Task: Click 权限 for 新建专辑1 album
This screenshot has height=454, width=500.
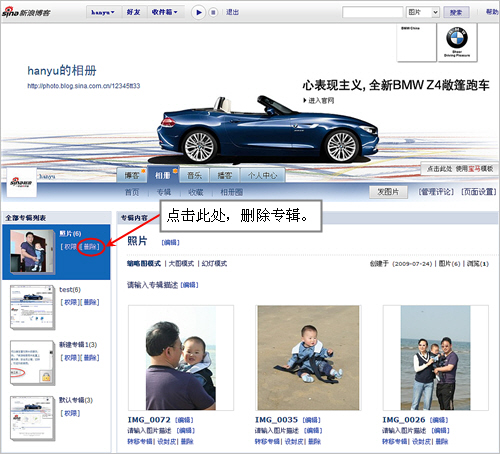Action: (x=70, y=358)
